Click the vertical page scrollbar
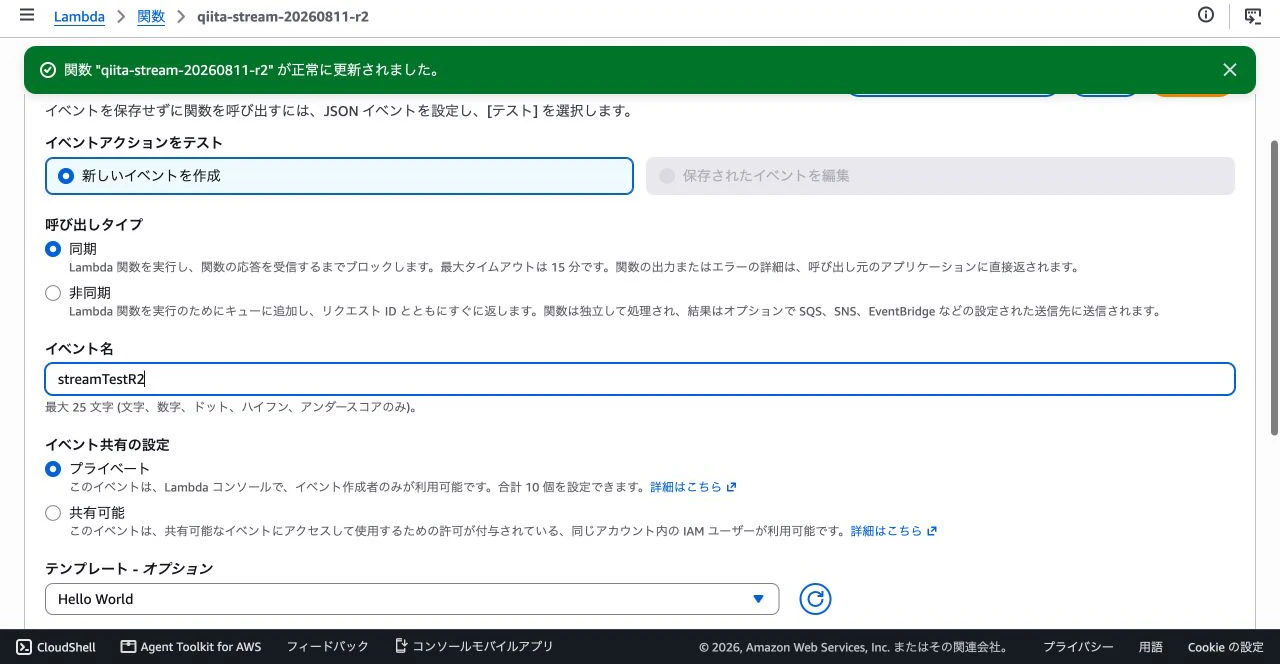The height and width of the screenshot is (664, 1280). point(1274,287)
